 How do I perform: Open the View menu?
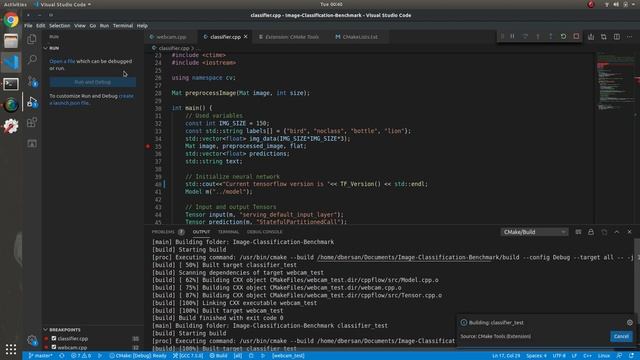coord(80,26)
